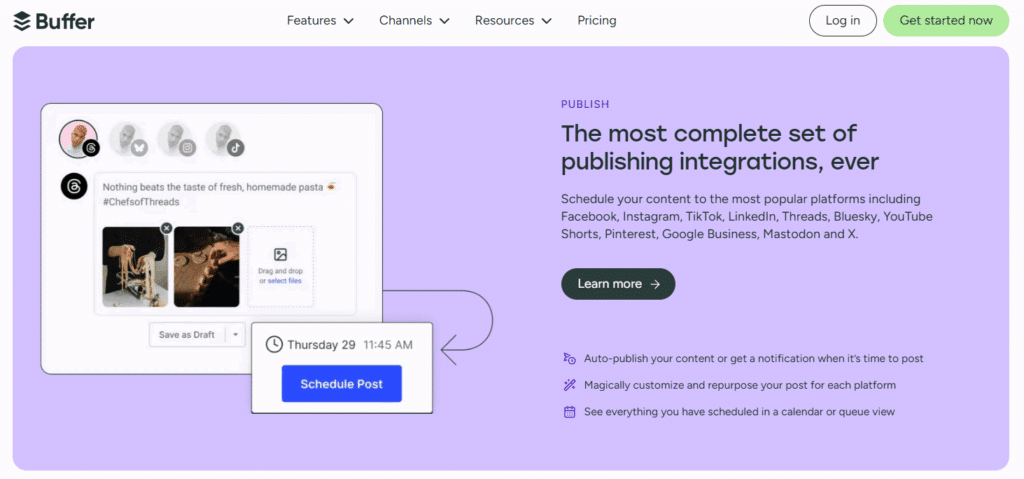Image resolution: width=1024 pixels, height=479 pixels.
Task: Click the clock icon beside Thursday 29
Action: tap(274, 344)
